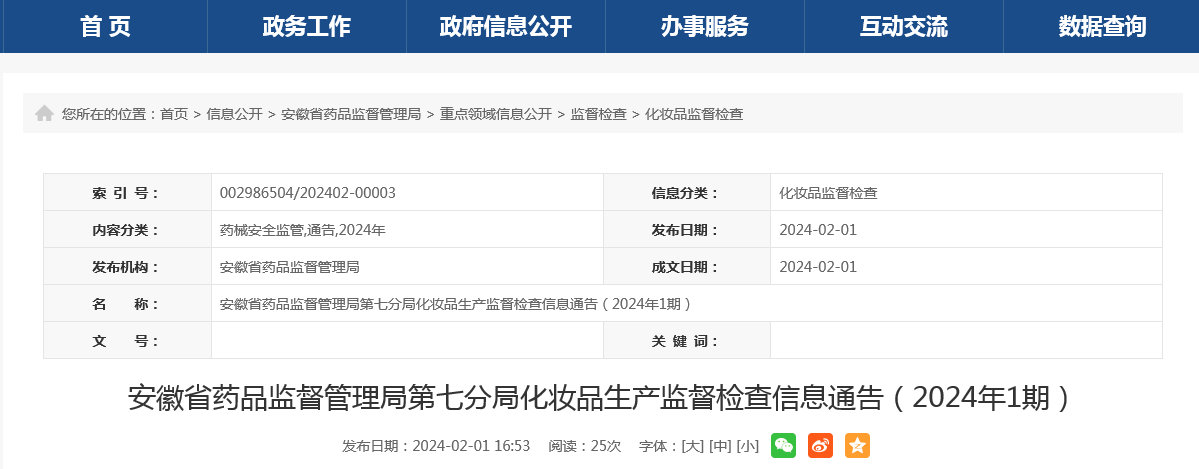
Task: Click the 文号 label cell
Action: pos(128,340)
